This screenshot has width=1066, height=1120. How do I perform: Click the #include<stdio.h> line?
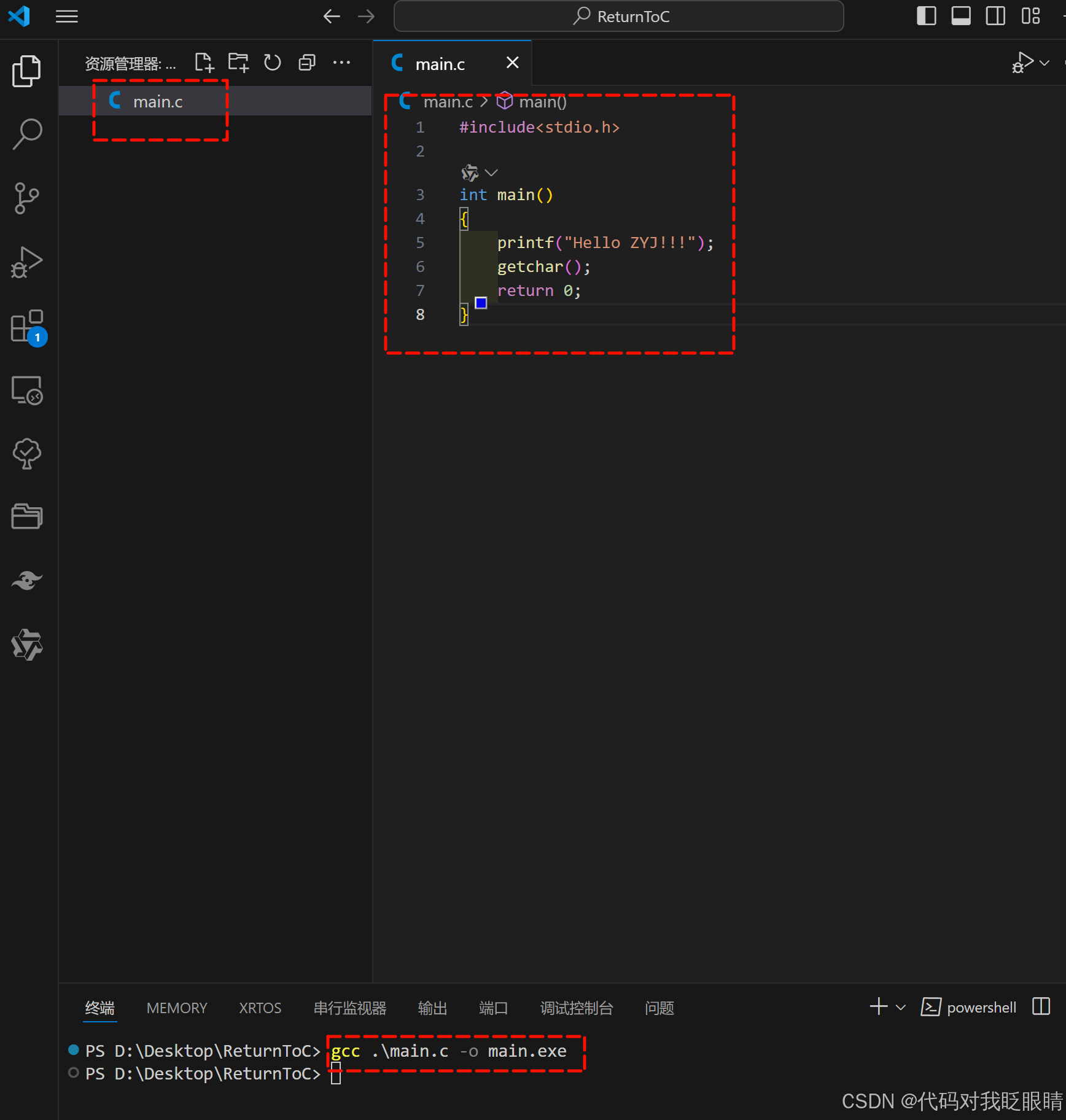click(540, 127)
